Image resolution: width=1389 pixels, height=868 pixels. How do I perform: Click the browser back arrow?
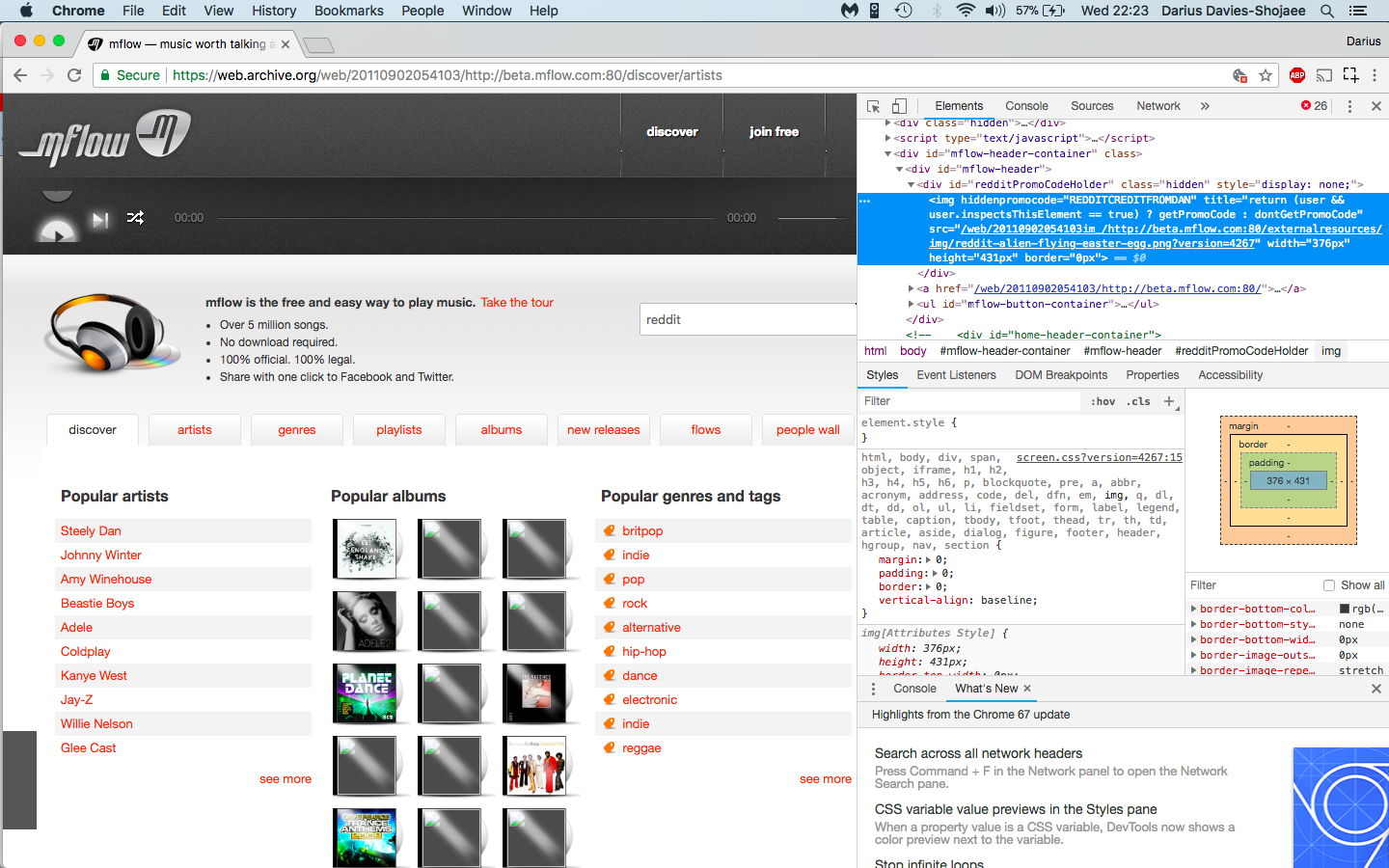pyautogui.click(x=20, y=75)
